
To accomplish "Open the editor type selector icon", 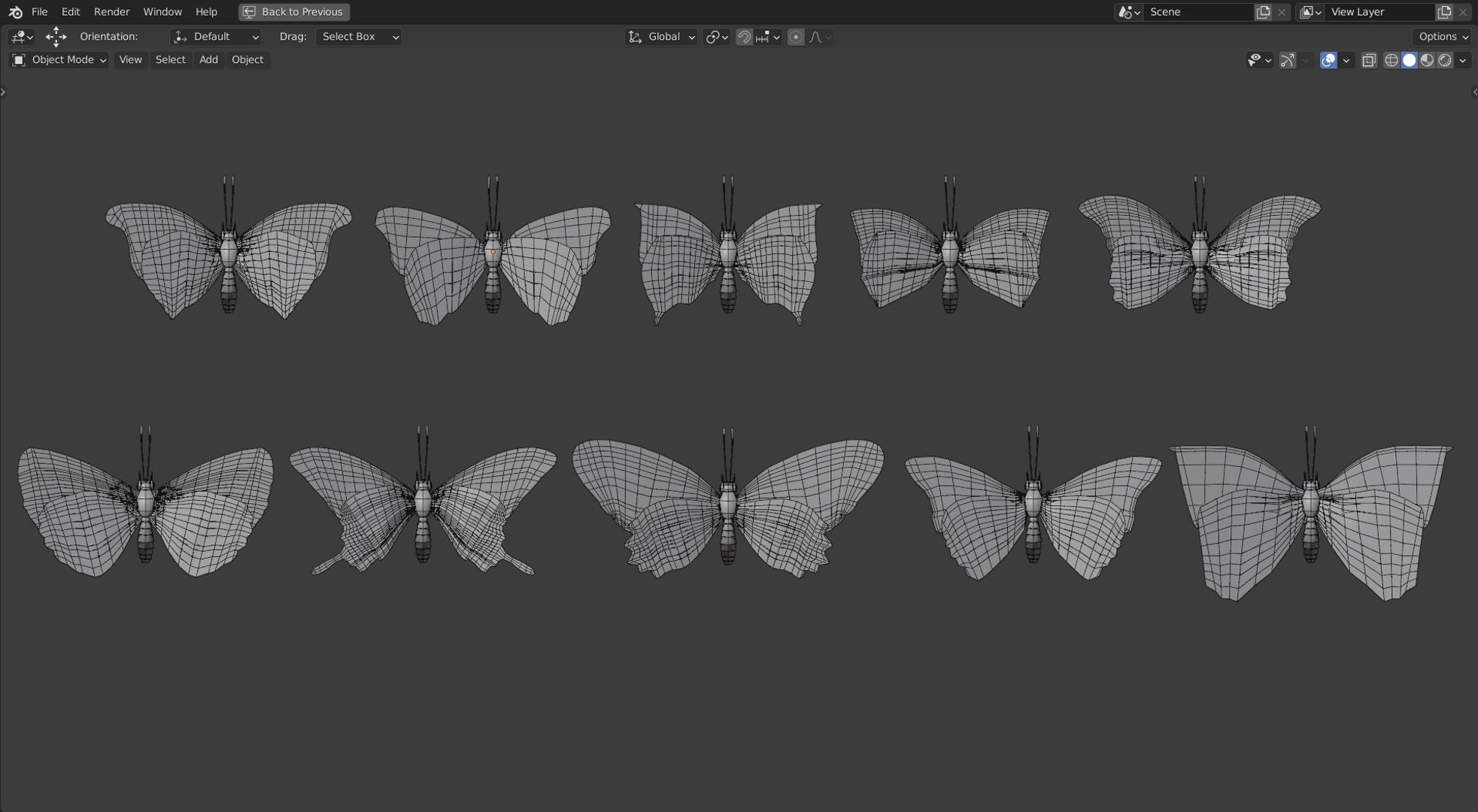I will 21,37.
